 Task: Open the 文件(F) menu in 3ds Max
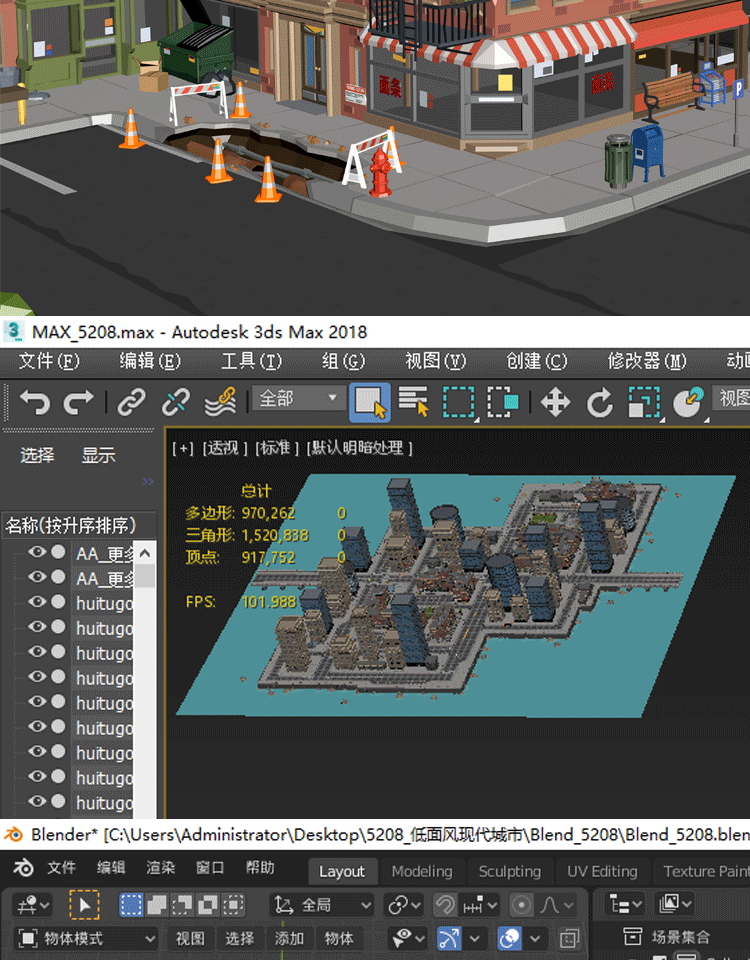(x=48, y=361)
